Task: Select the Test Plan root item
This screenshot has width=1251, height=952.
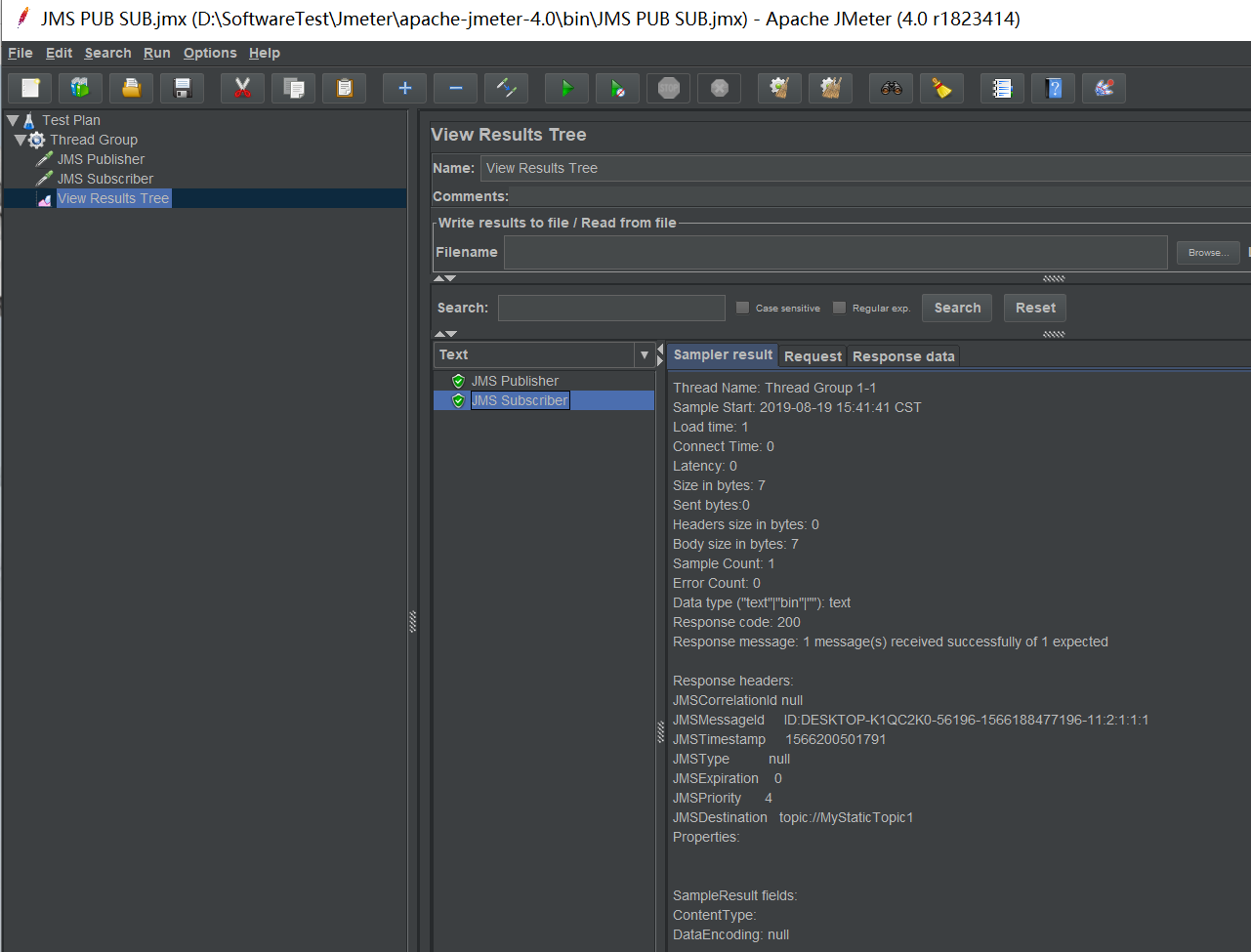Action: 71,120
